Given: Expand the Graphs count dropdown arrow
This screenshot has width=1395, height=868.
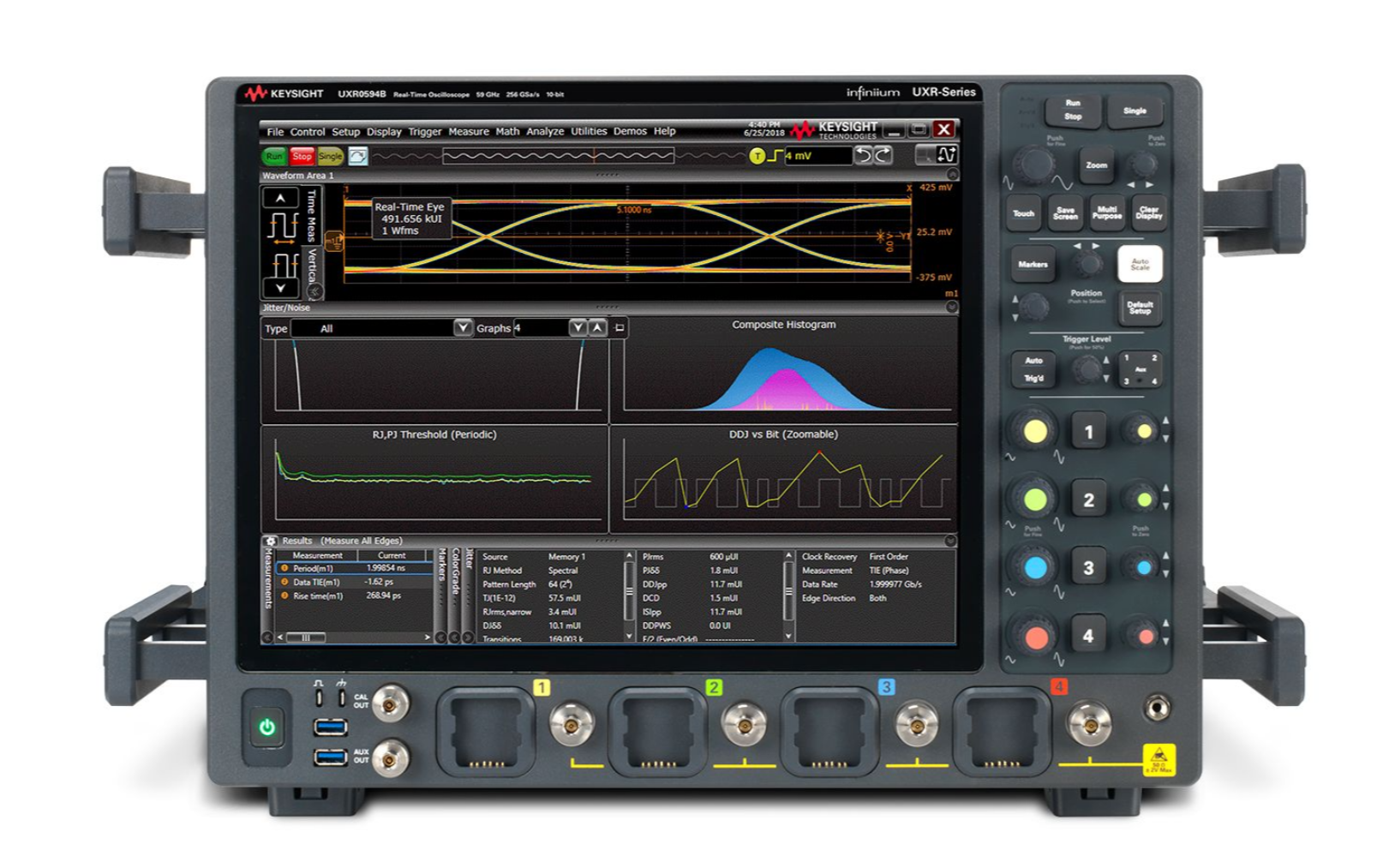Looking at the screenshot, I should [578, 328].
